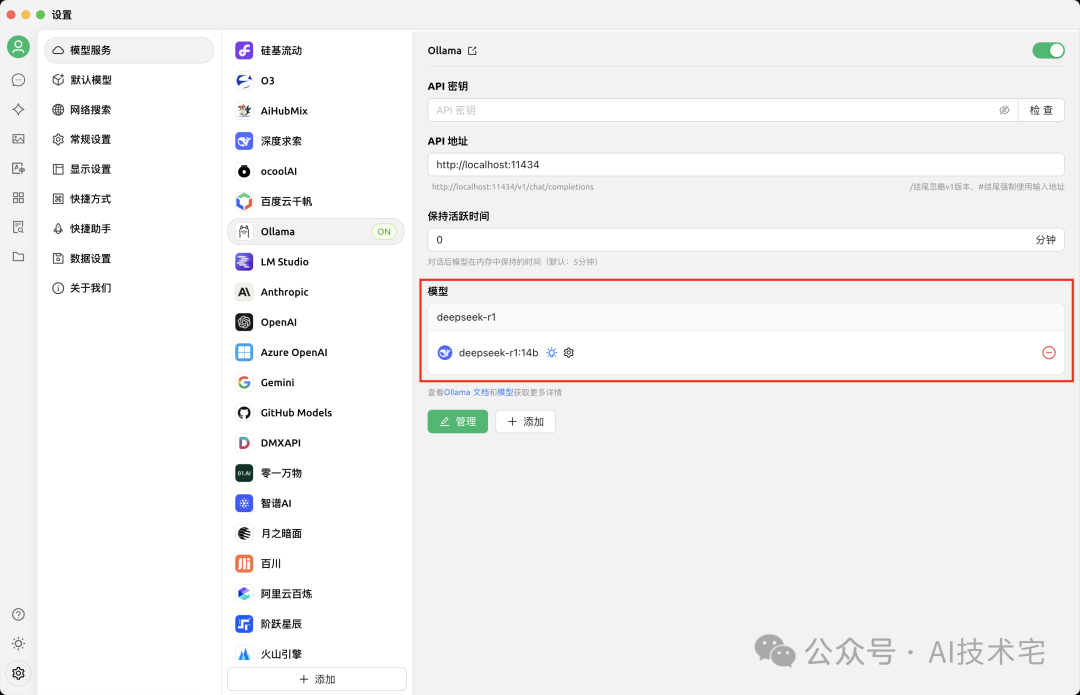Open the 模型 details link
The height and width of the screenshot is (695, 1080).
point(505,393)
